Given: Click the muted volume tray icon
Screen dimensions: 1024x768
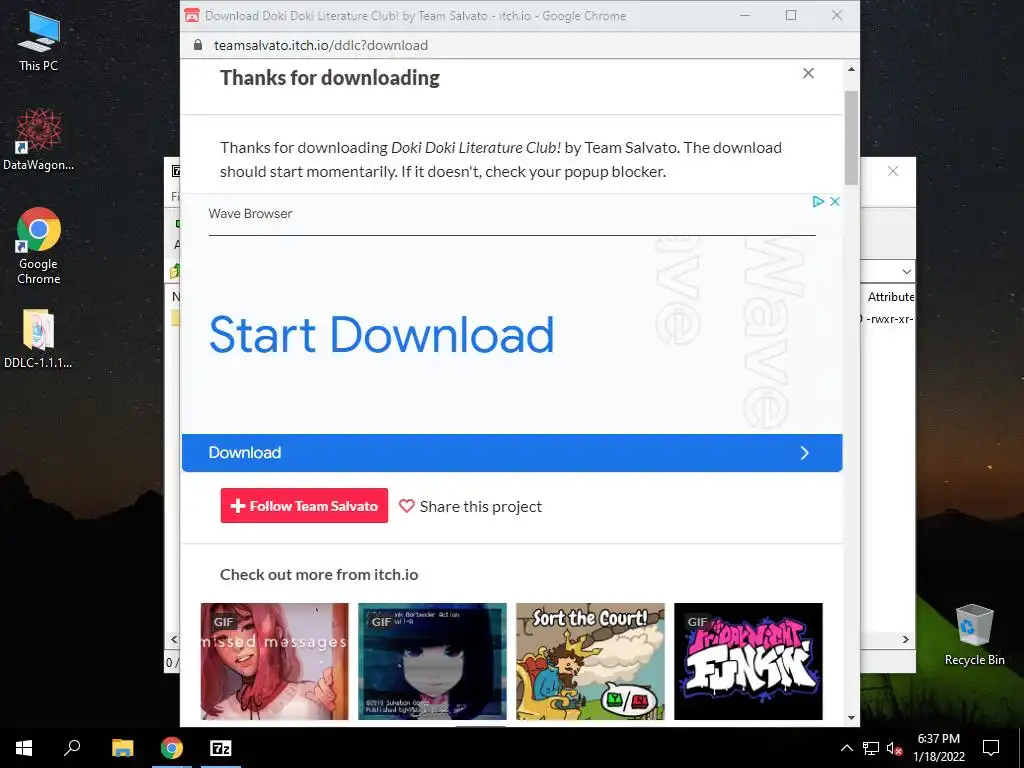Looking at the screenshot, I should (894, 748).
